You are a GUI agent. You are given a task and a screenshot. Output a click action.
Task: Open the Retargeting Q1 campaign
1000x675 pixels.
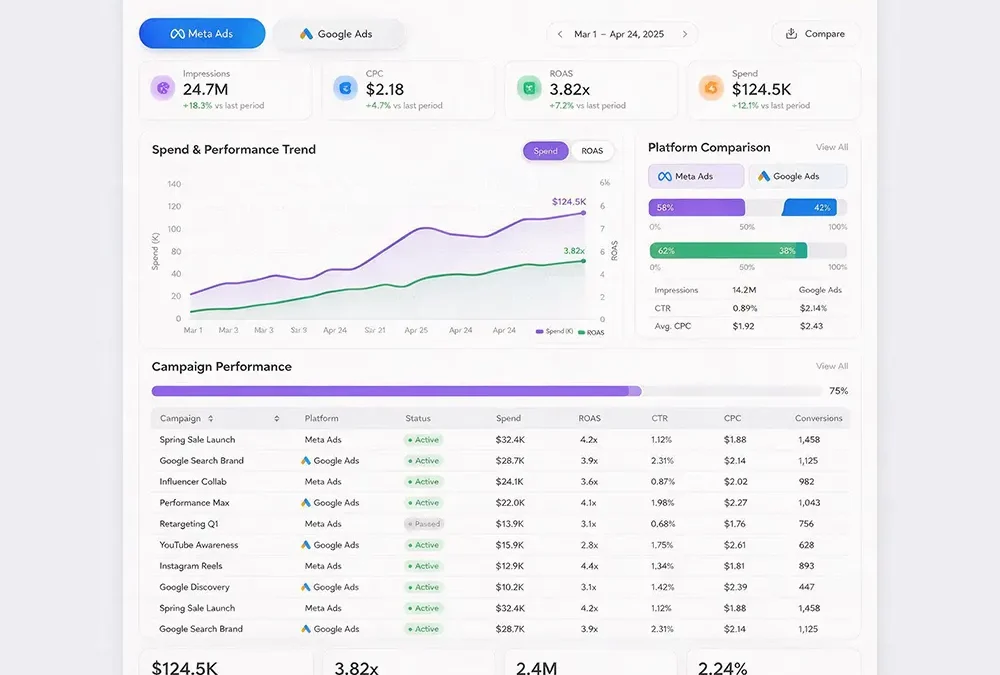(x=189, y=524)
